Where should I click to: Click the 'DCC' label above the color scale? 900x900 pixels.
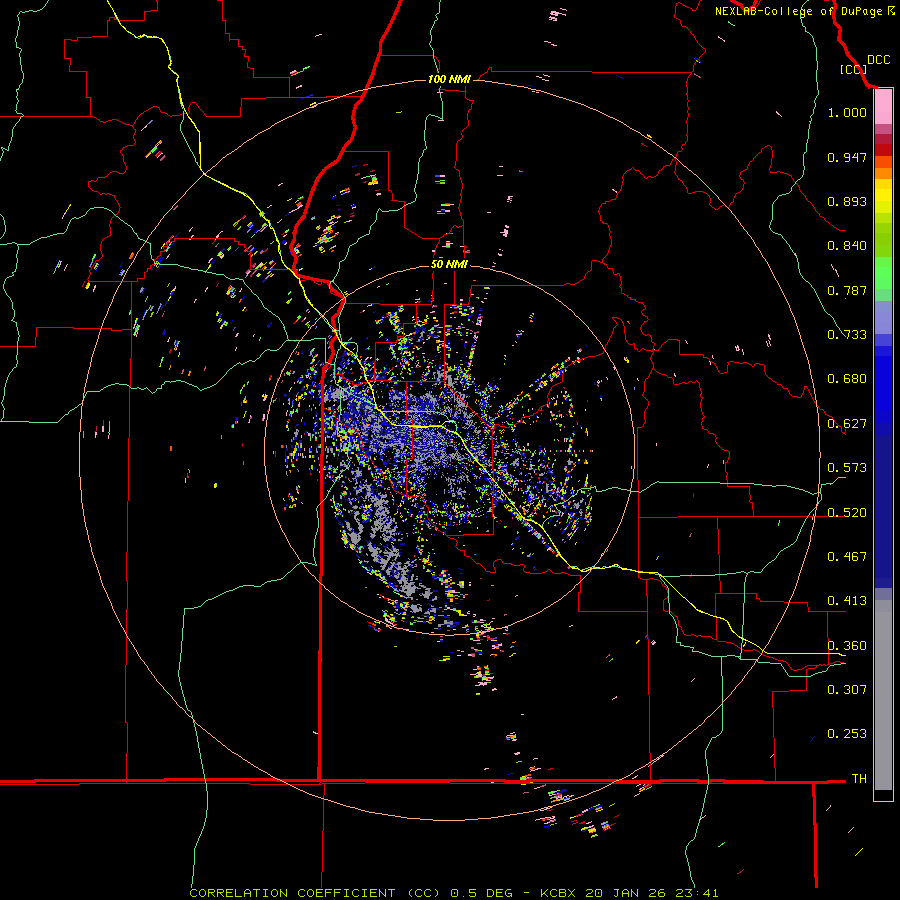pyautogui.click(x=879, y=60)
